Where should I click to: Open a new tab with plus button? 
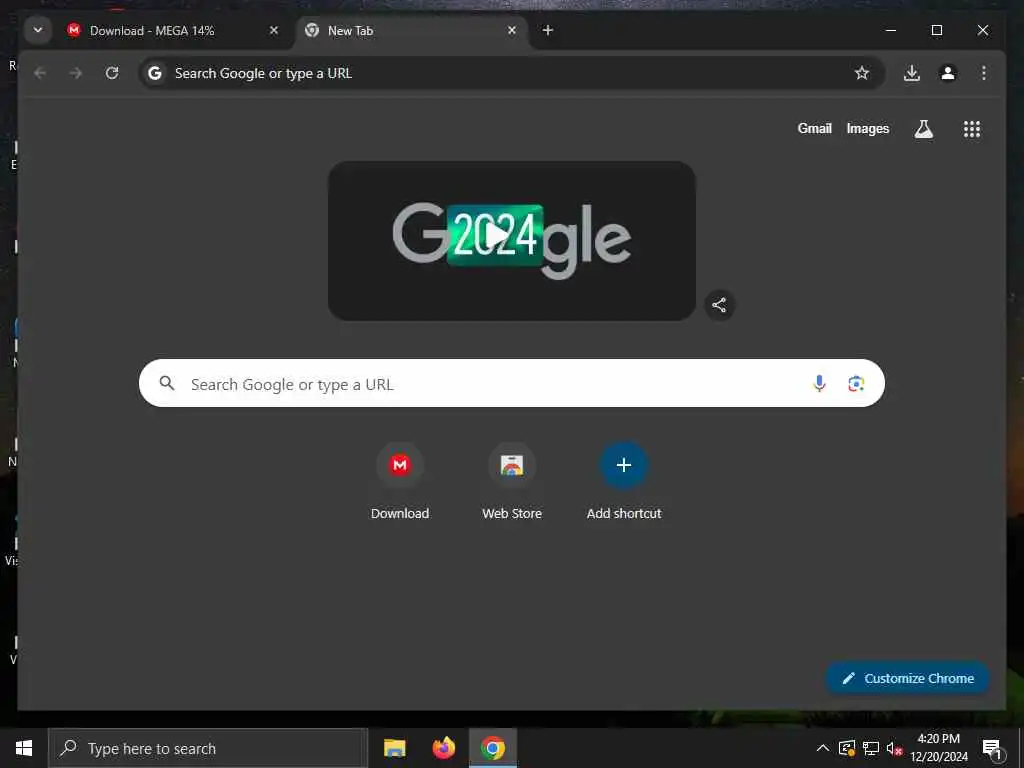coord(548,30)
